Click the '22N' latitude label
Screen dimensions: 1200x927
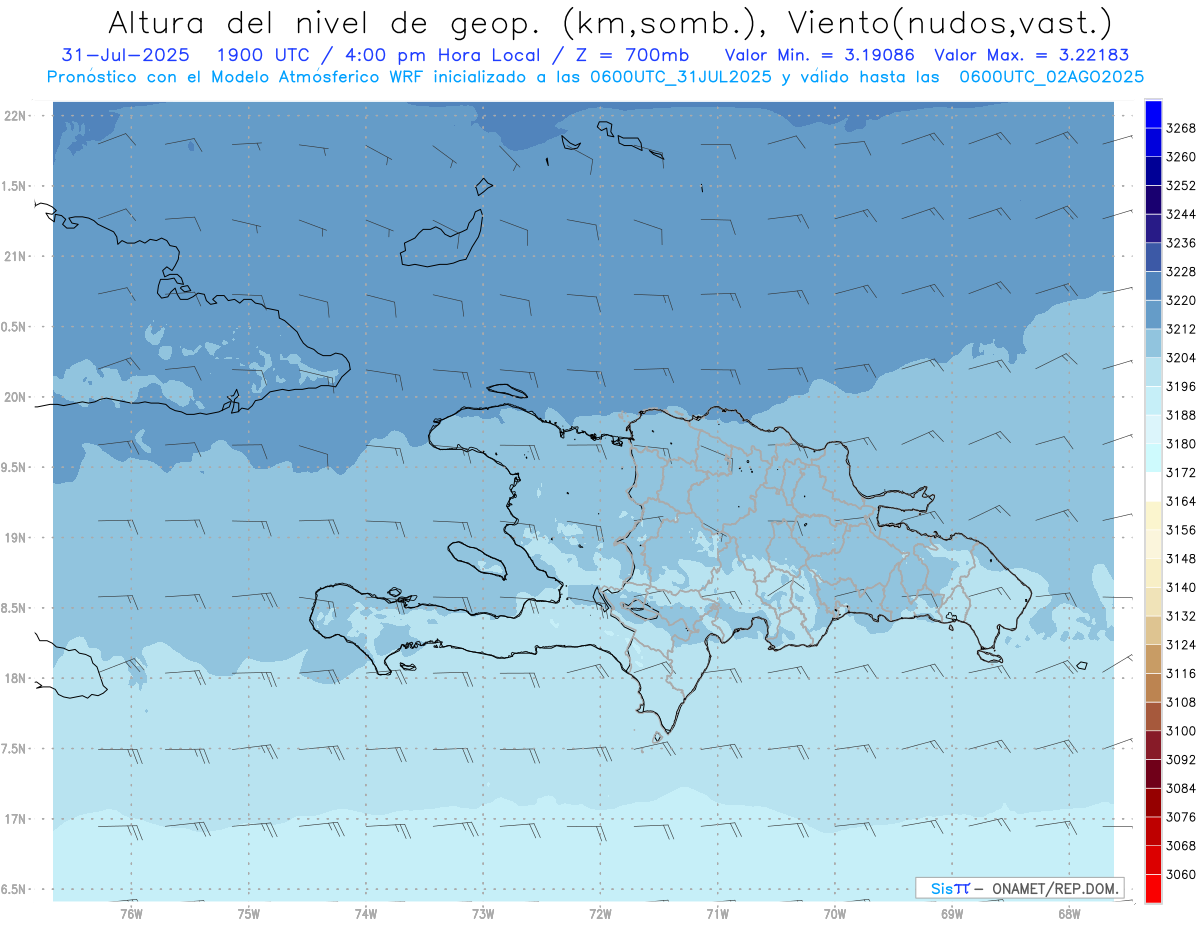17,116
